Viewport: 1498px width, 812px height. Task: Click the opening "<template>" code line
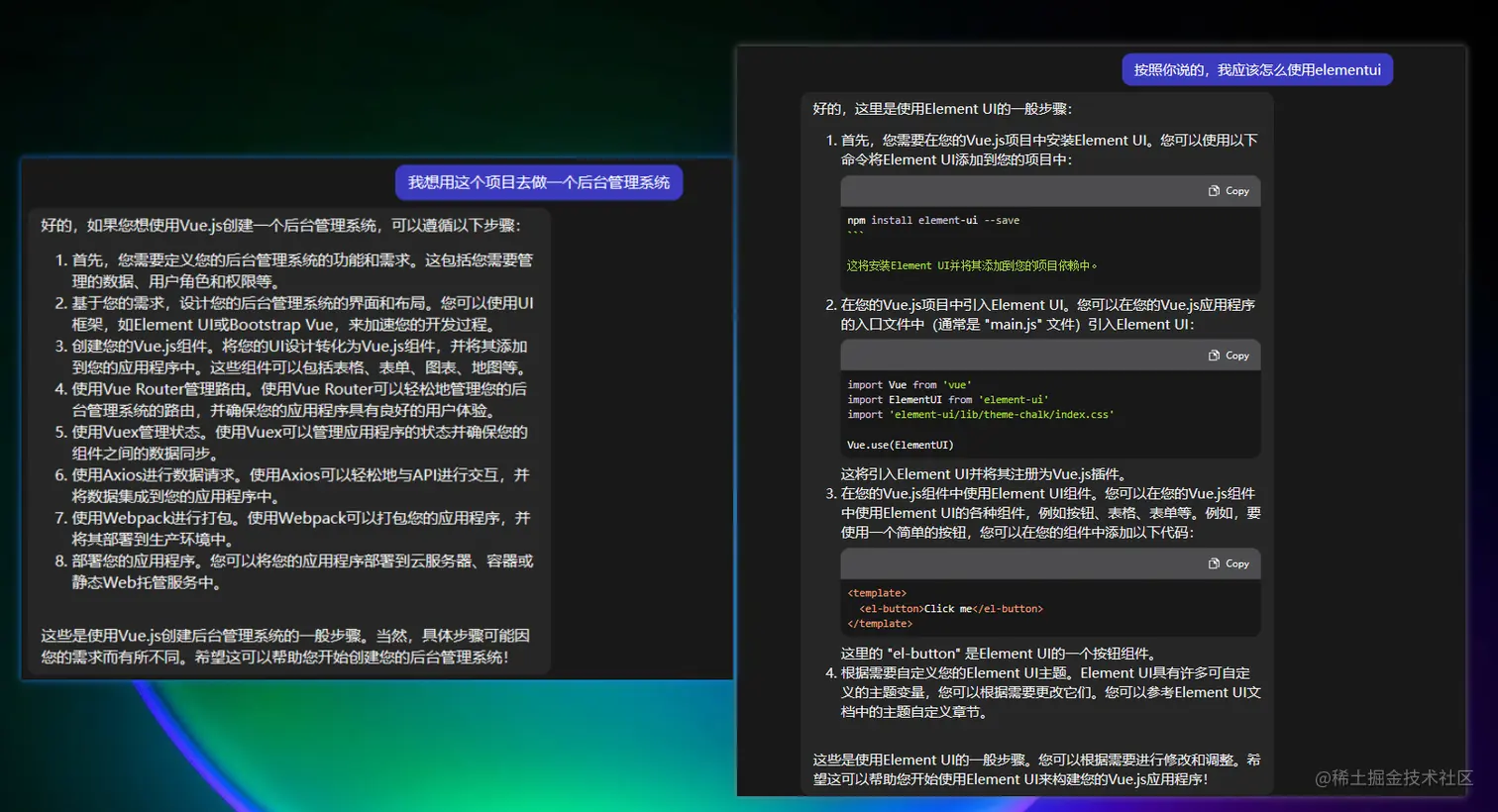877,593
